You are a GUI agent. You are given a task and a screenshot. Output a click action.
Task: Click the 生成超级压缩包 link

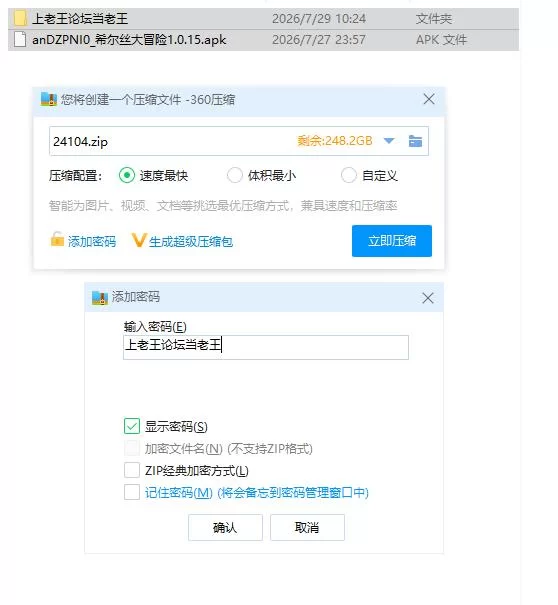[191, 242]
